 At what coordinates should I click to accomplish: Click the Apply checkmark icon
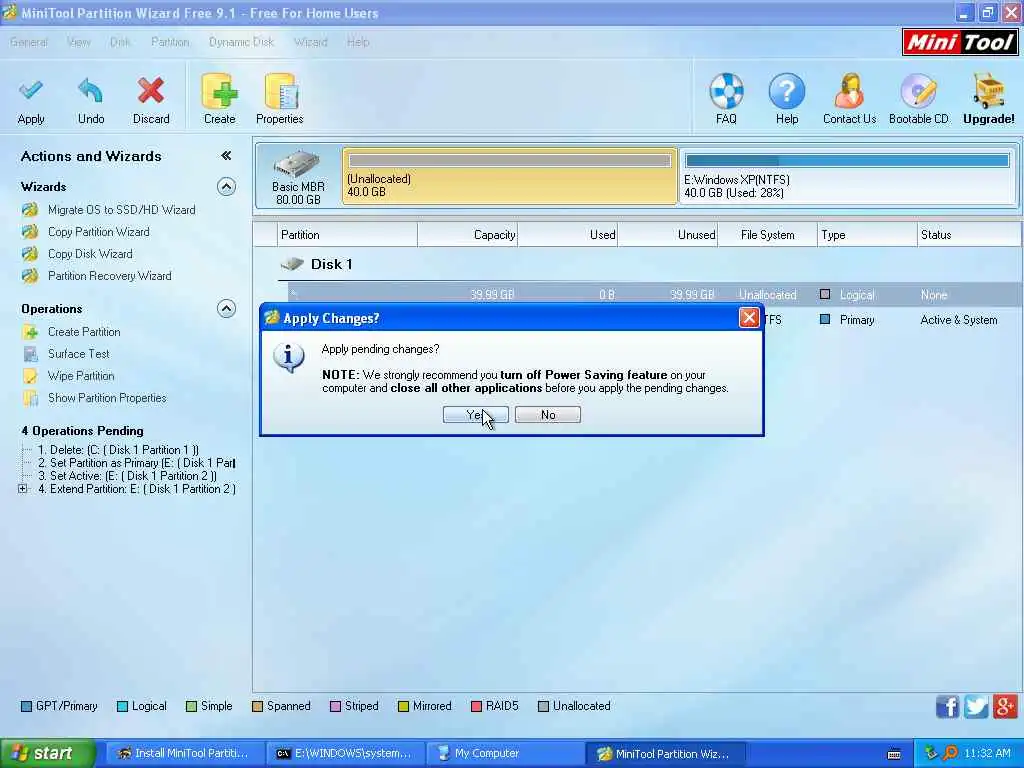31,91
